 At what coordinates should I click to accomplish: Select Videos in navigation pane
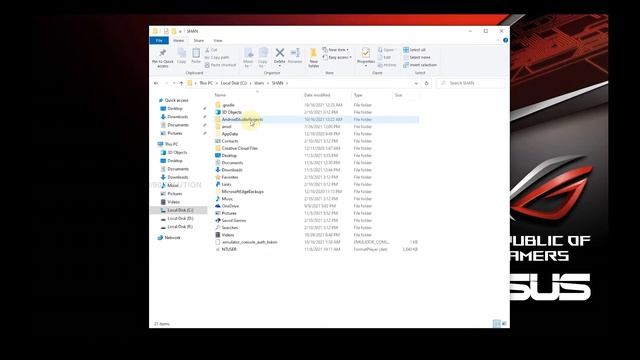(x=173, y=202)
